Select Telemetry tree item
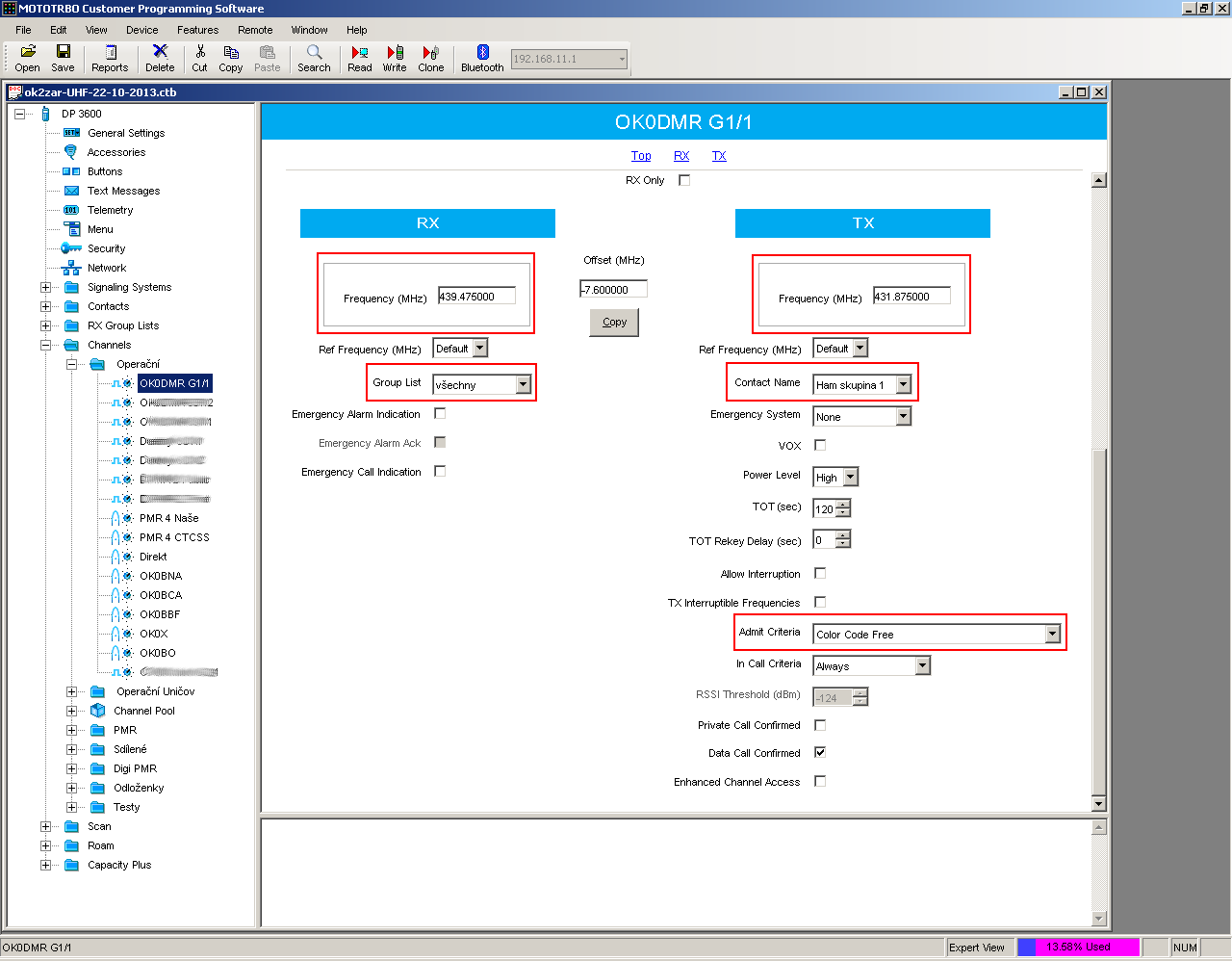1232x961 pixels. (x=110, y=210)
